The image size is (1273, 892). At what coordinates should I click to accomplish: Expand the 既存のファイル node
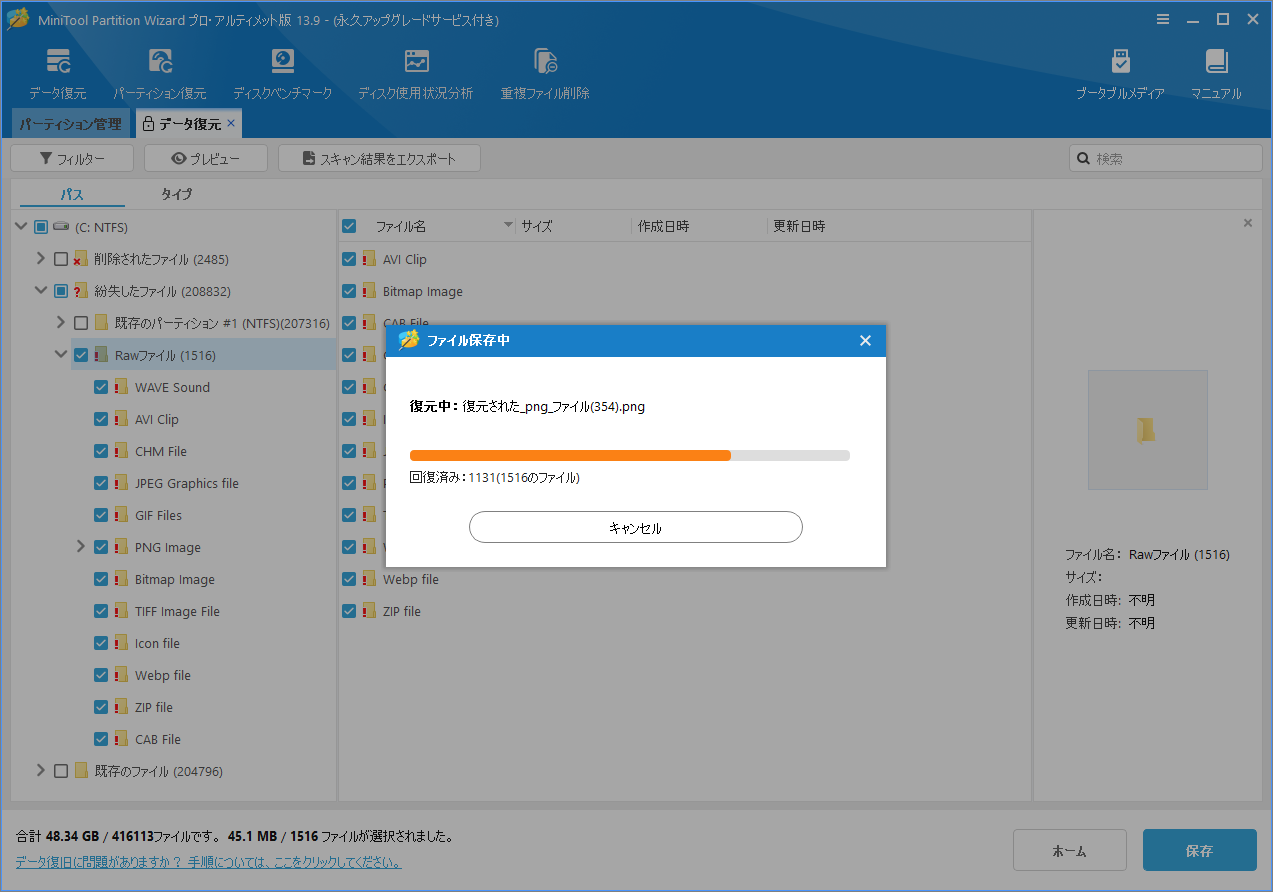41,771
